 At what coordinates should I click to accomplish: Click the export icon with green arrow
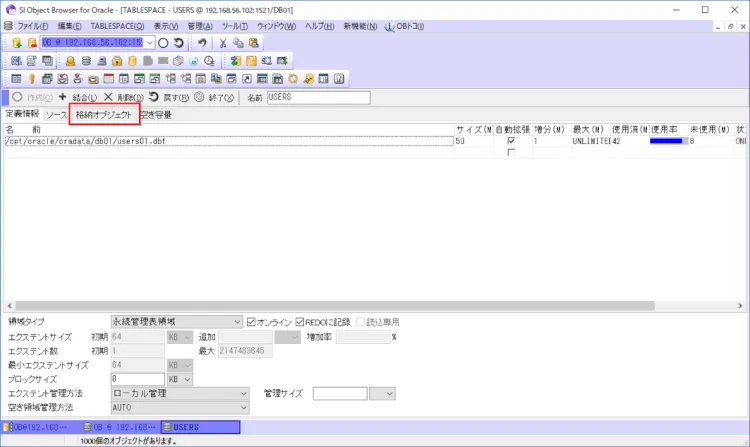pyautogui.click(x=282, y=61)
